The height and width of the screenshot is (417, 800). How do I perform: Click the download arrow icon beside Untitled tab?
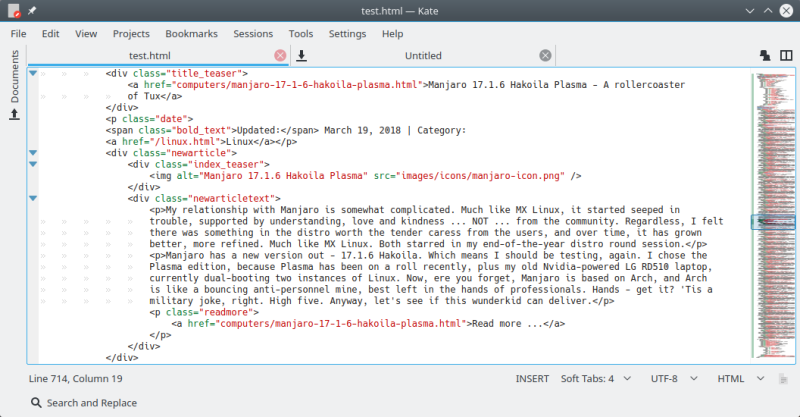click(x=301, y=55)
